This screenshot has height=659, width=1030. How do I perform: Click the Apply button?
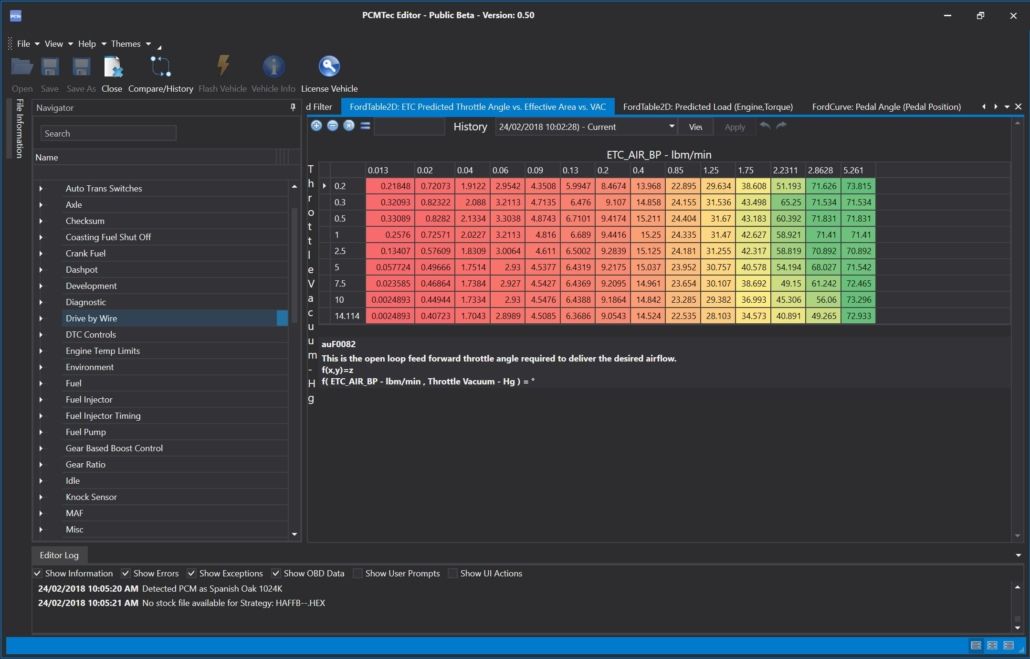[734, 127]
